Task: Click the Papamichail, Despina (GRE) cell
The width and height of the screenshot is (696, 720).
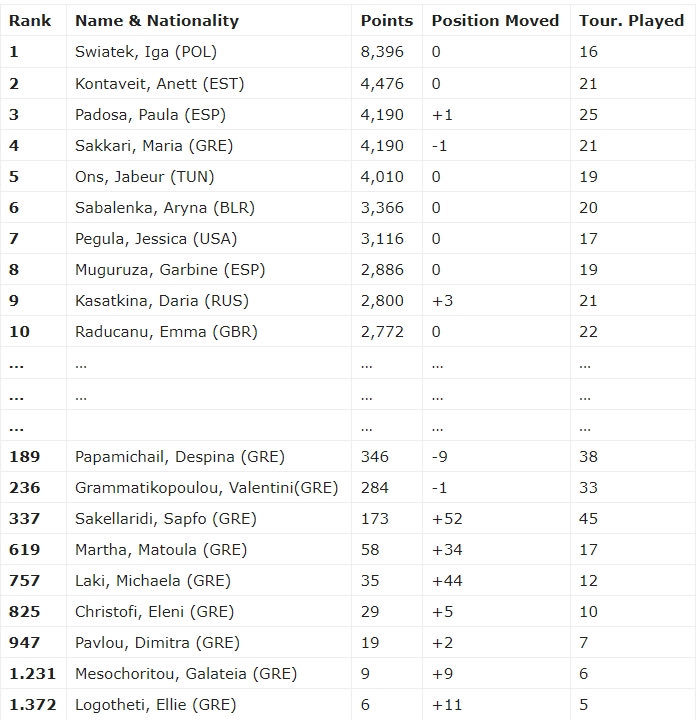Action: click(x=180, y=457)
